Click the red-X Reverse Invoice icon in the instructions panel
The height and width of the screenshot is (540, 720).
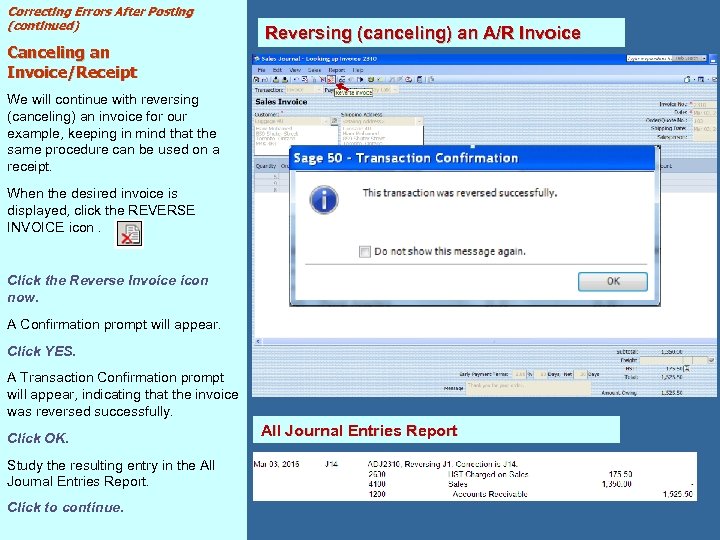[x=129, y=233]
